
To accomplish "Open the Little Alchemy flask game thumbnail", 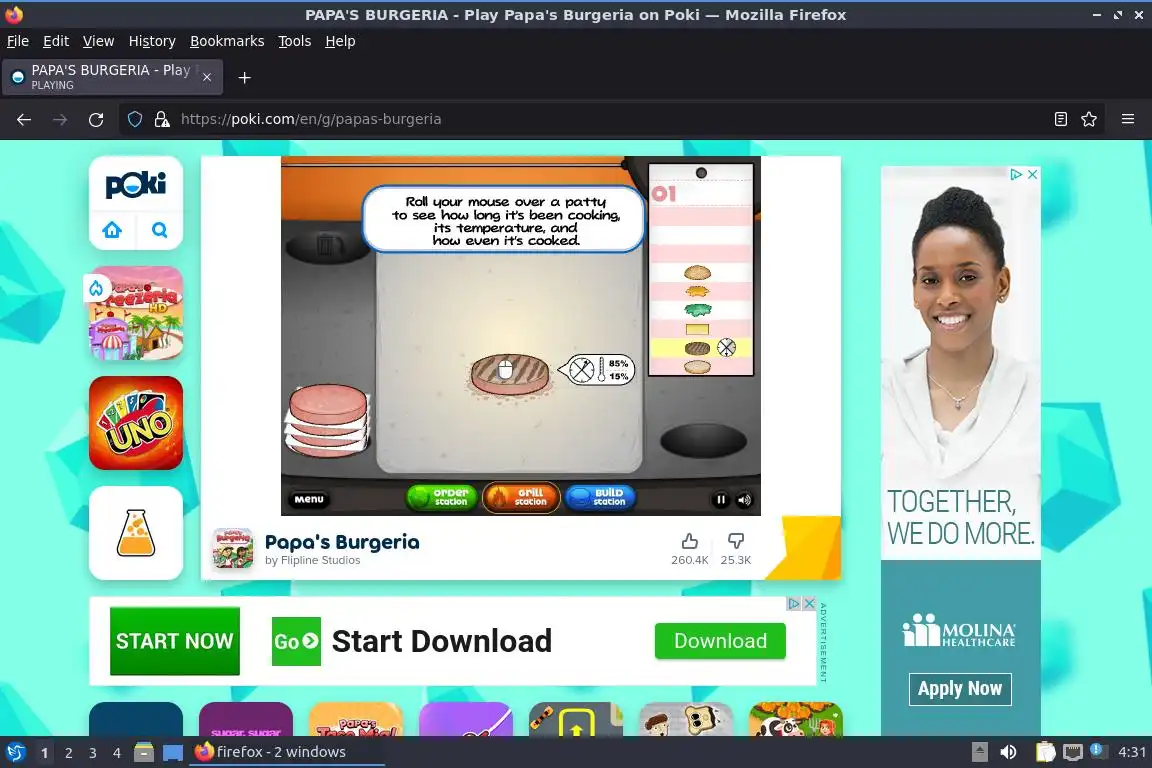I will click(x=136, y=533).
